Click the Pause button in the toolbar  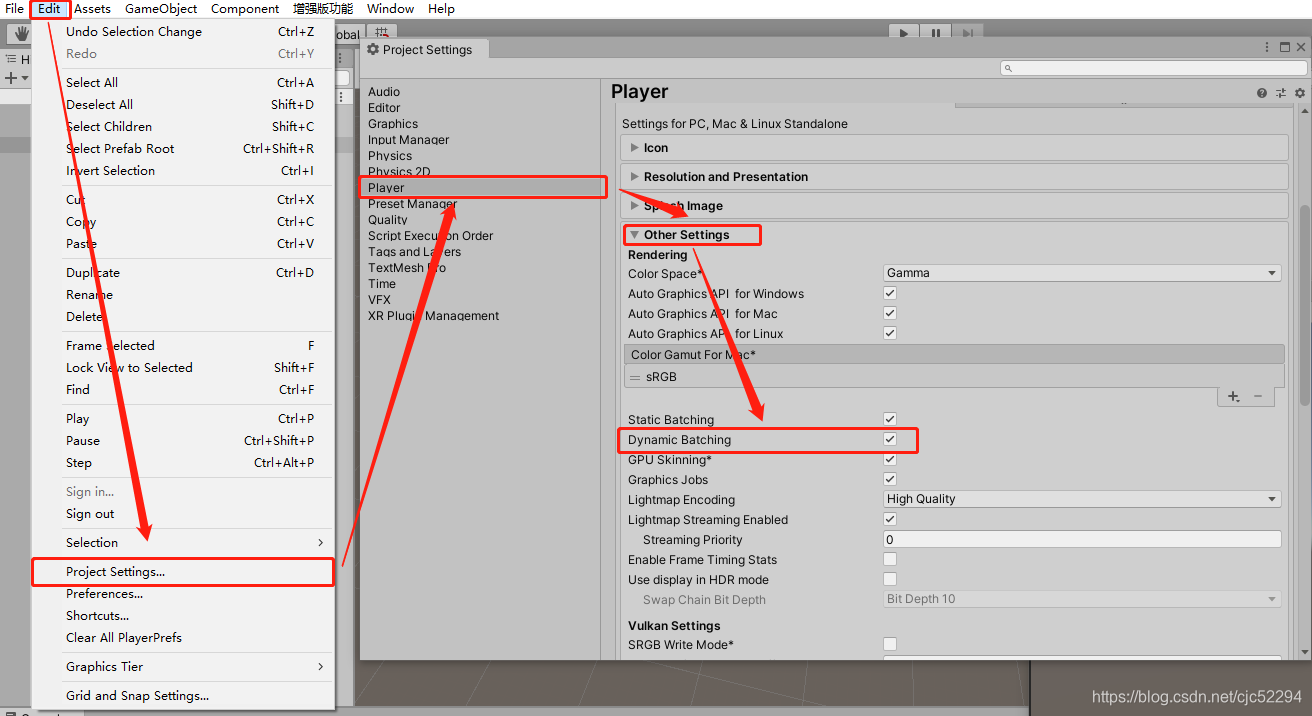click(x=936, y=33)
